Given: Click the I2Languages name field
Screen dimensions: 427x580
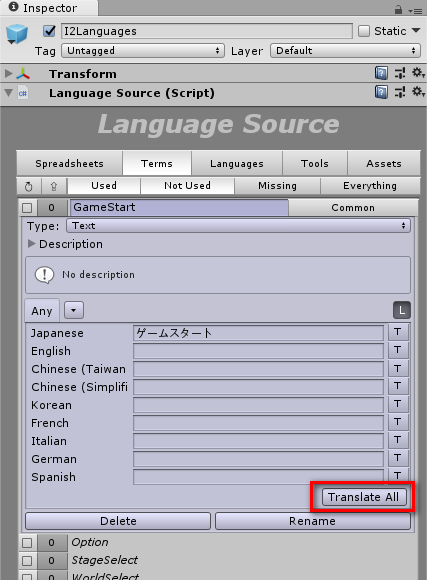Looking at the screenshot, I should coord(207,31).
